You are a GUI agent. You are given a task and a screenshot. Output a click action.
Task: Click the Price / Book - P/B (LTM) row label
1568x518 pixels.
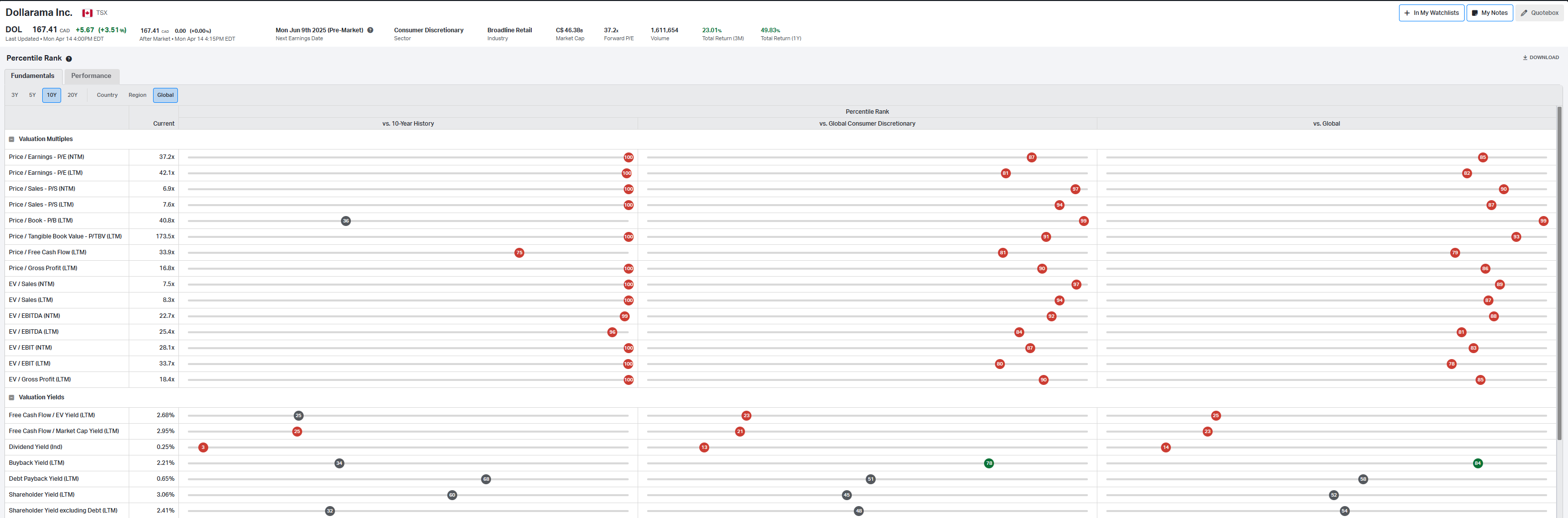click(x=41, y=221)
